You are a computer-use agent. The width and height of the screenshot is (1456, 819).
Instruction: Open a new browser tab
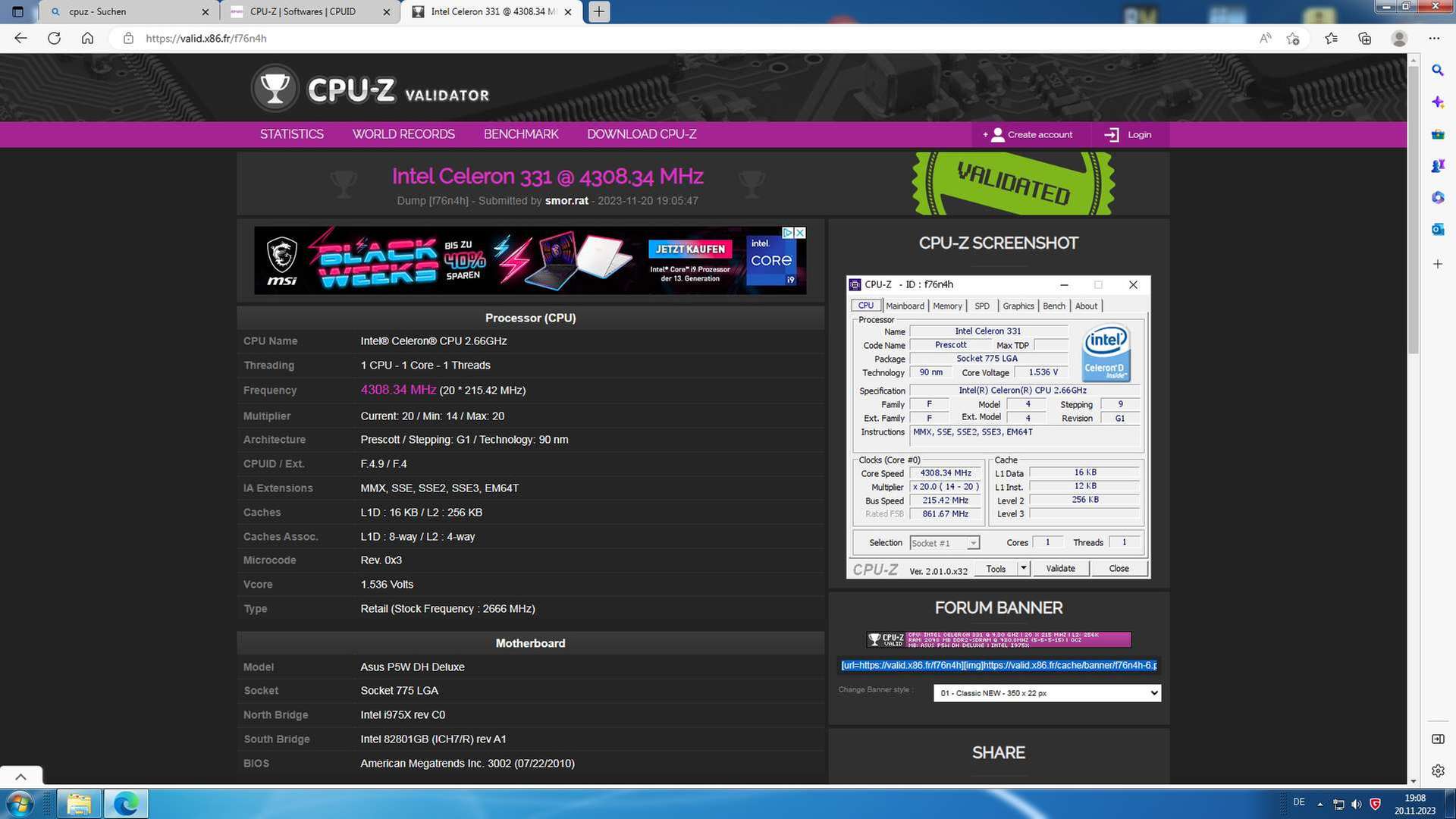click(x=599, y=11)
